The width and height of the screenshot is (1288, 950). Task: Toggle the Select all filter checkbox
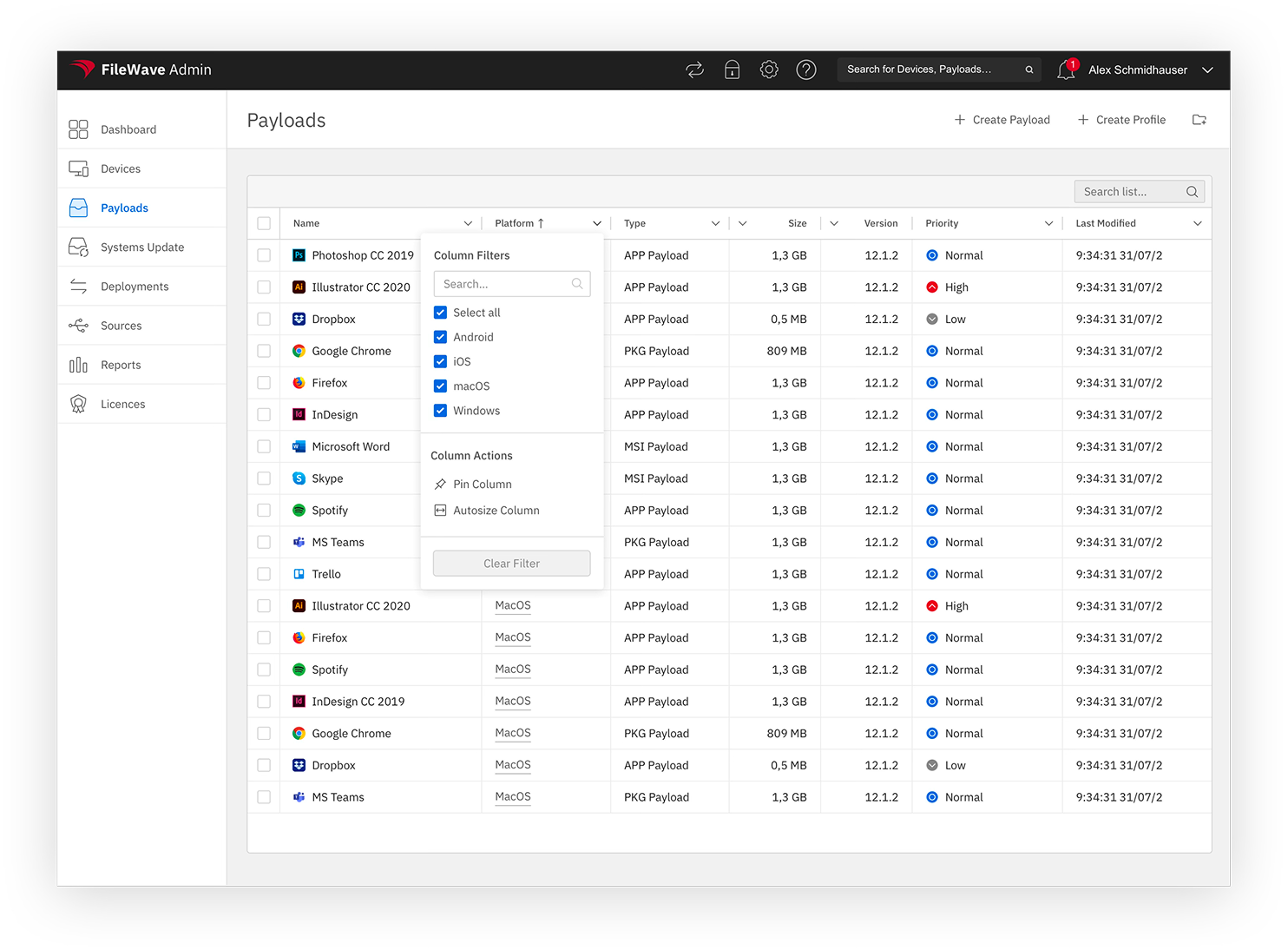440,312
